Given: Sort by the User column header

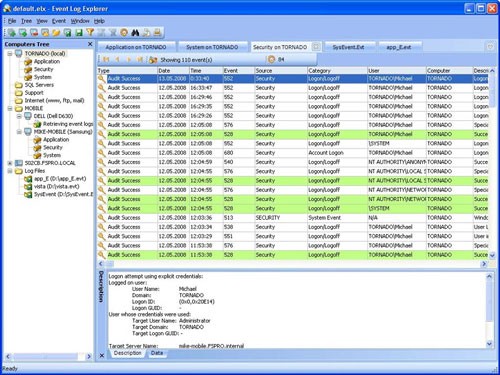Looking at the screenshot, I should [397, 71].
